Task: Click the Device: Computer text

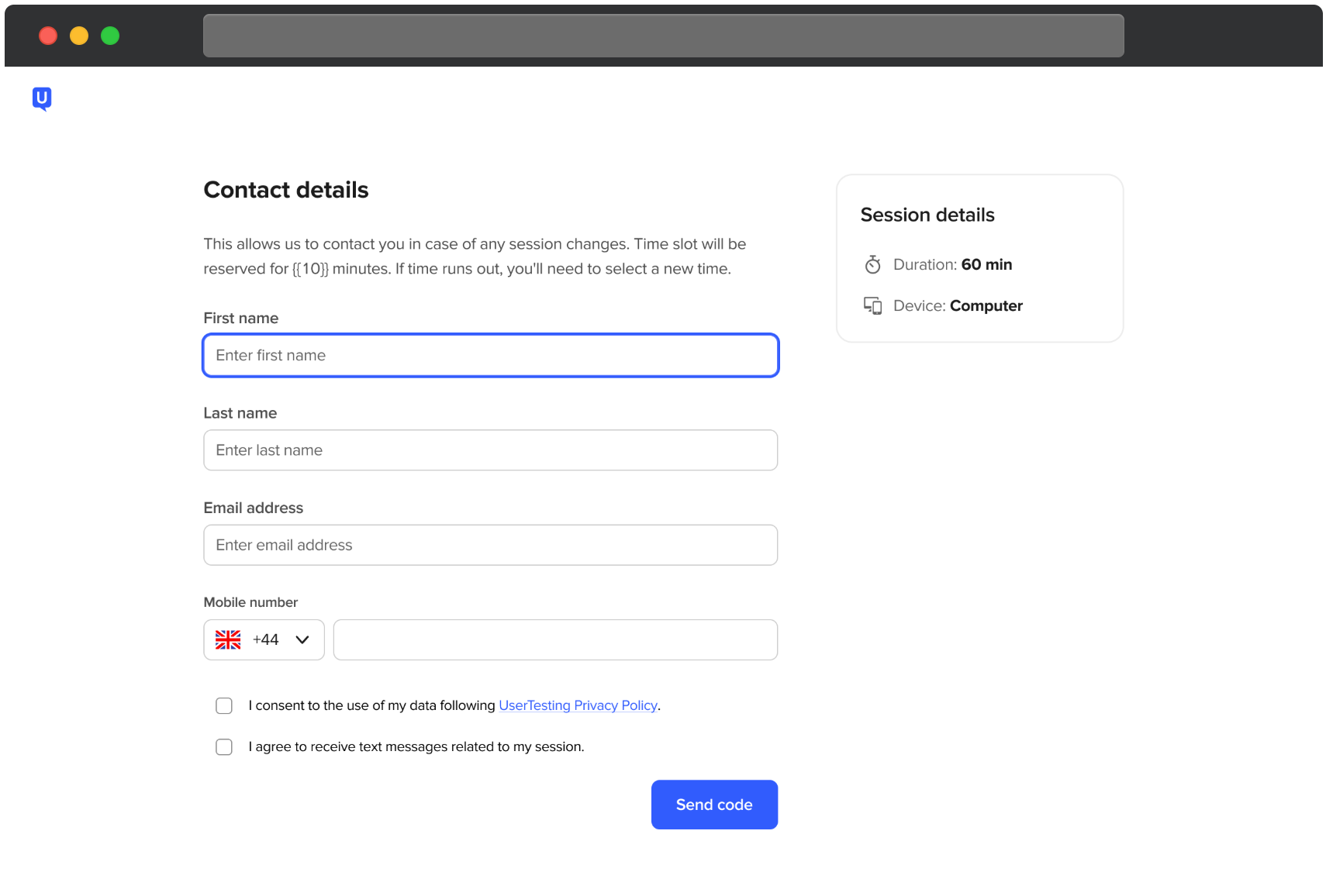Action: click(x=958, y=305)
